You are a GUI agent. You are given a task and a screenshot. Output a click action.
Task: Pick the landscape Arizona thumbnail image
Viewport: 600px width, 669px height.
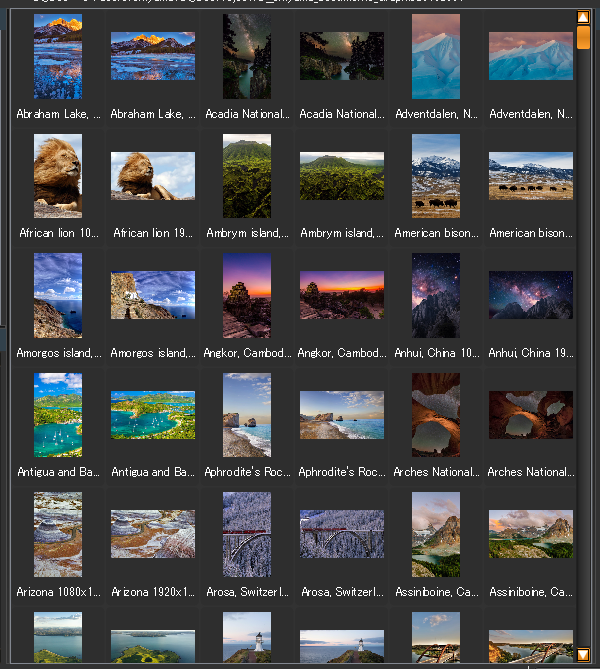[x=153, y=534]
